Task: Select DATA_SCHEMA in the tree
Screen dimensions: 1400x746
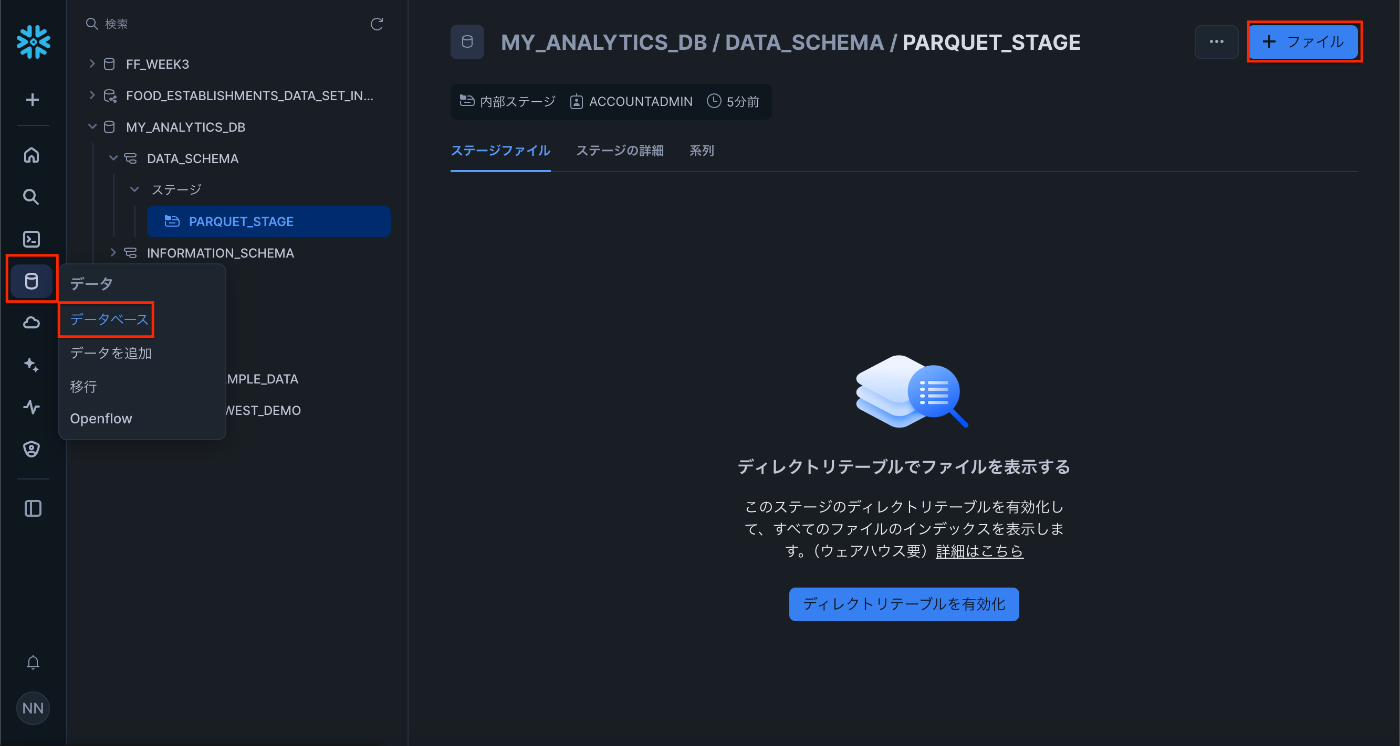Action: 192,158
